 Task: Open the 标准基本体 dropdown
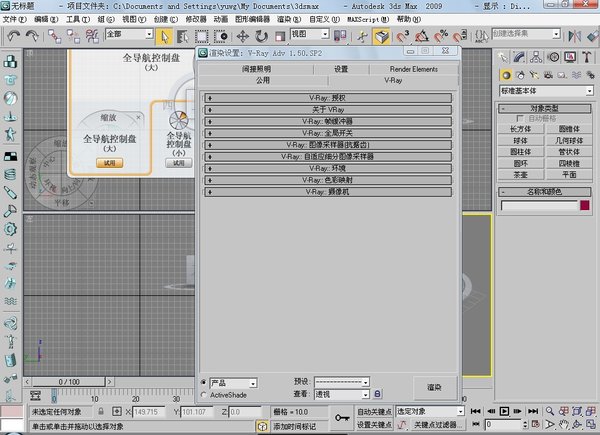(546, 91)
